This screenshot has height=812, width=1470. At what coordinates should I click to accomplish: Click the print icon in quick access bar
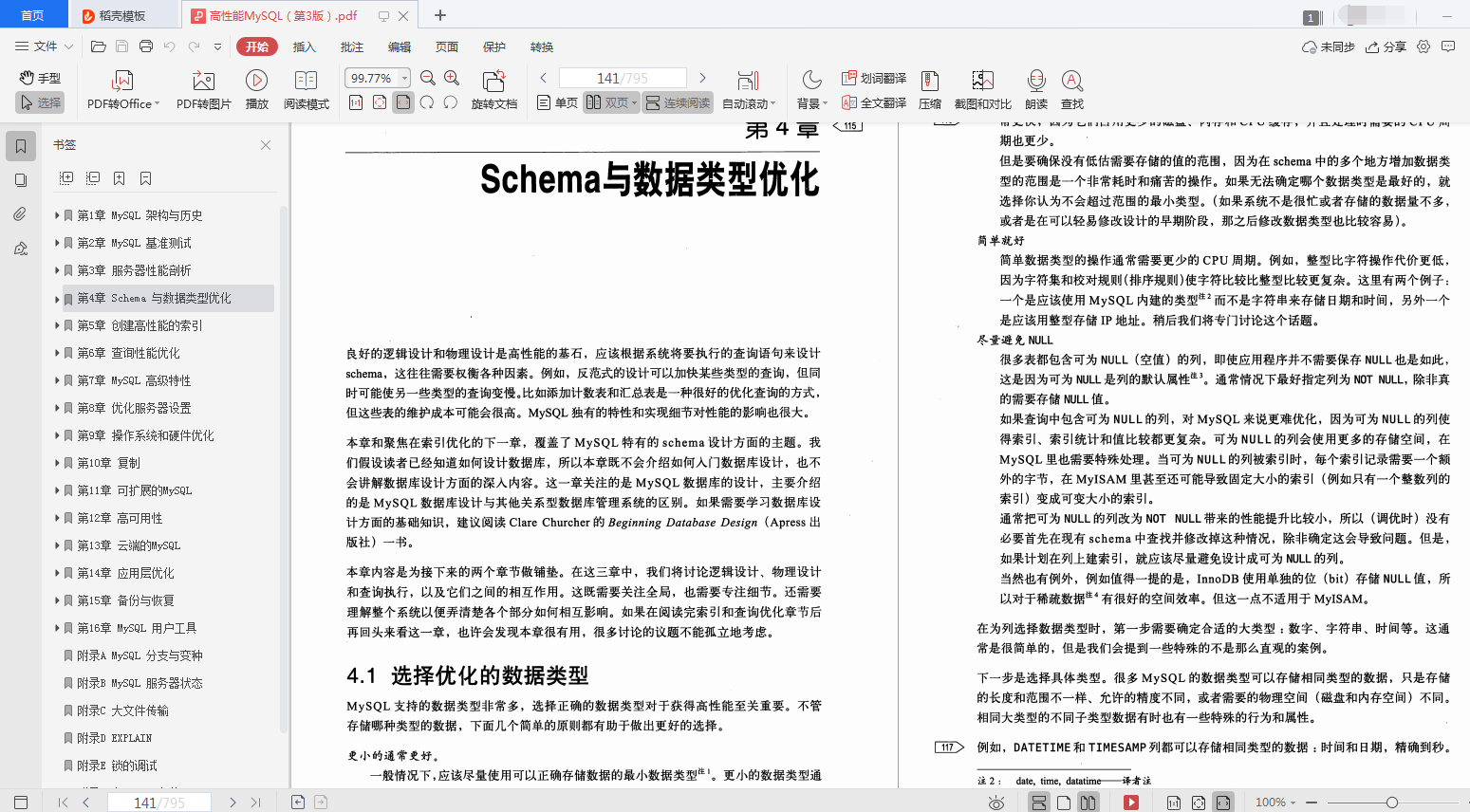pos(146,46)
